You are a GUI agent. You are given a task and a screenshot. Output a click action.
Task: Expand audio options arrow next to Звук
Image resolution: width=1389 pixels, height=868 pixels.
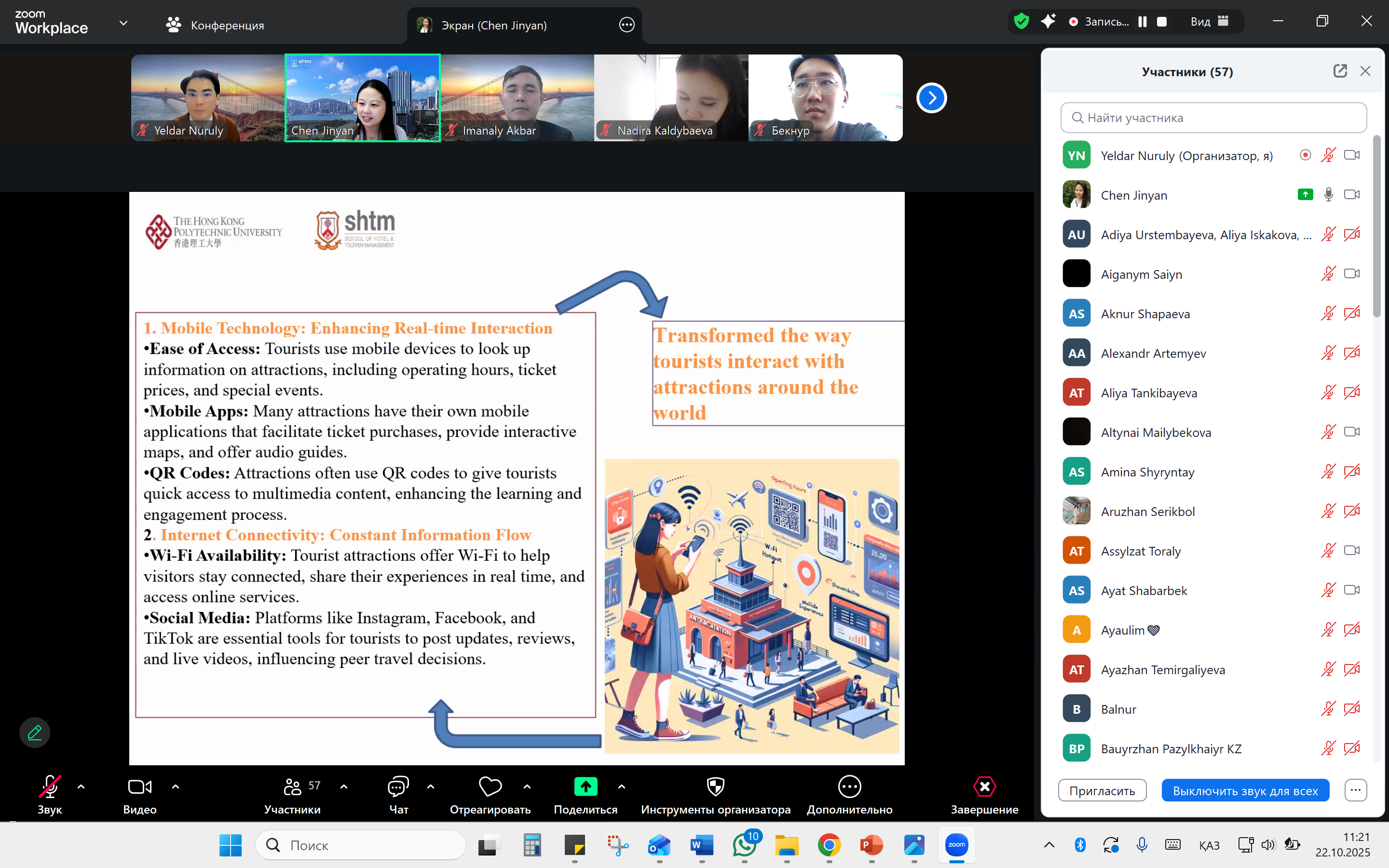click(81, 787)
